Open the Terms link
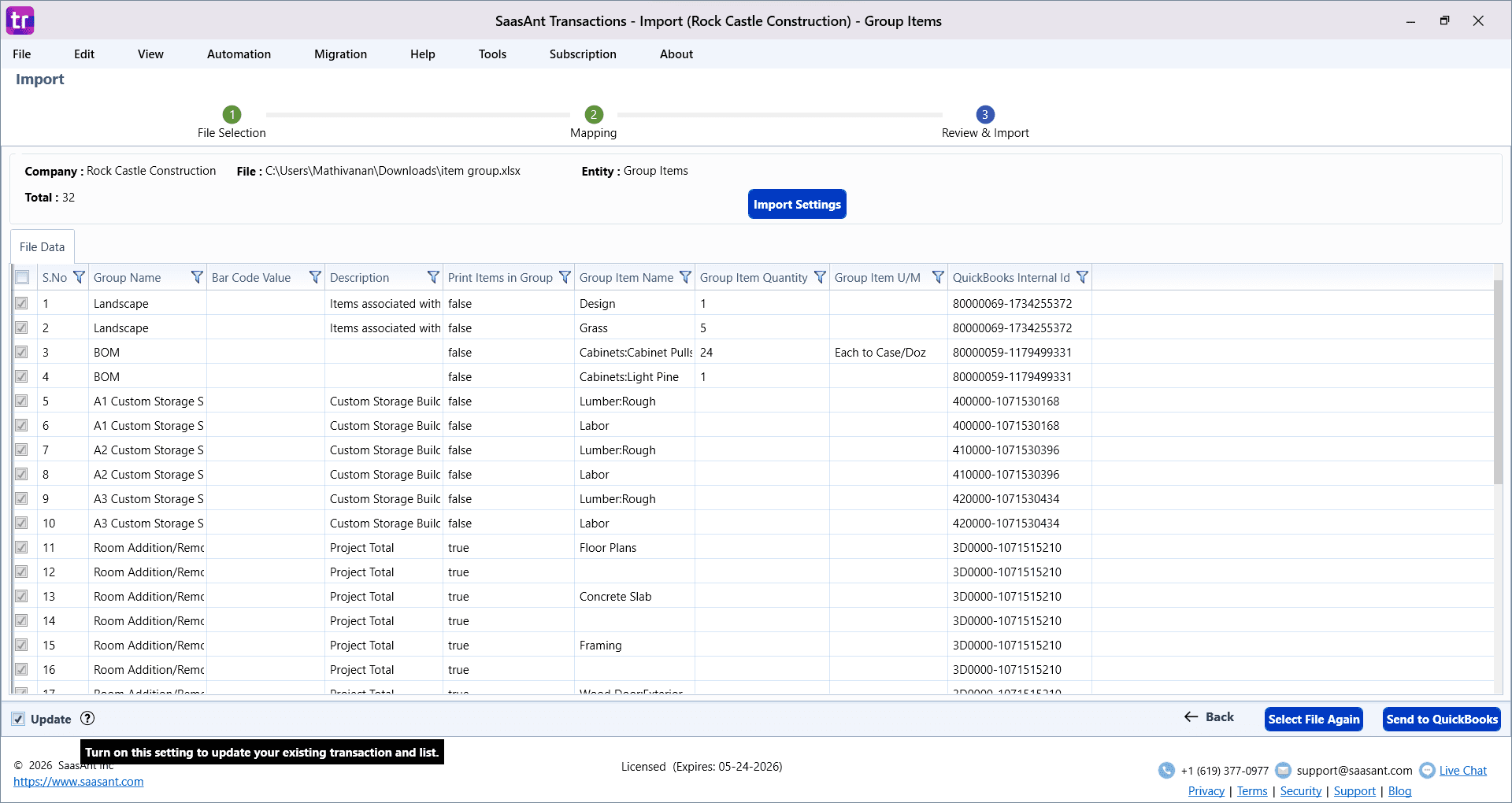This screenshot has height=803, width=1512. (x=1252, y=791)
